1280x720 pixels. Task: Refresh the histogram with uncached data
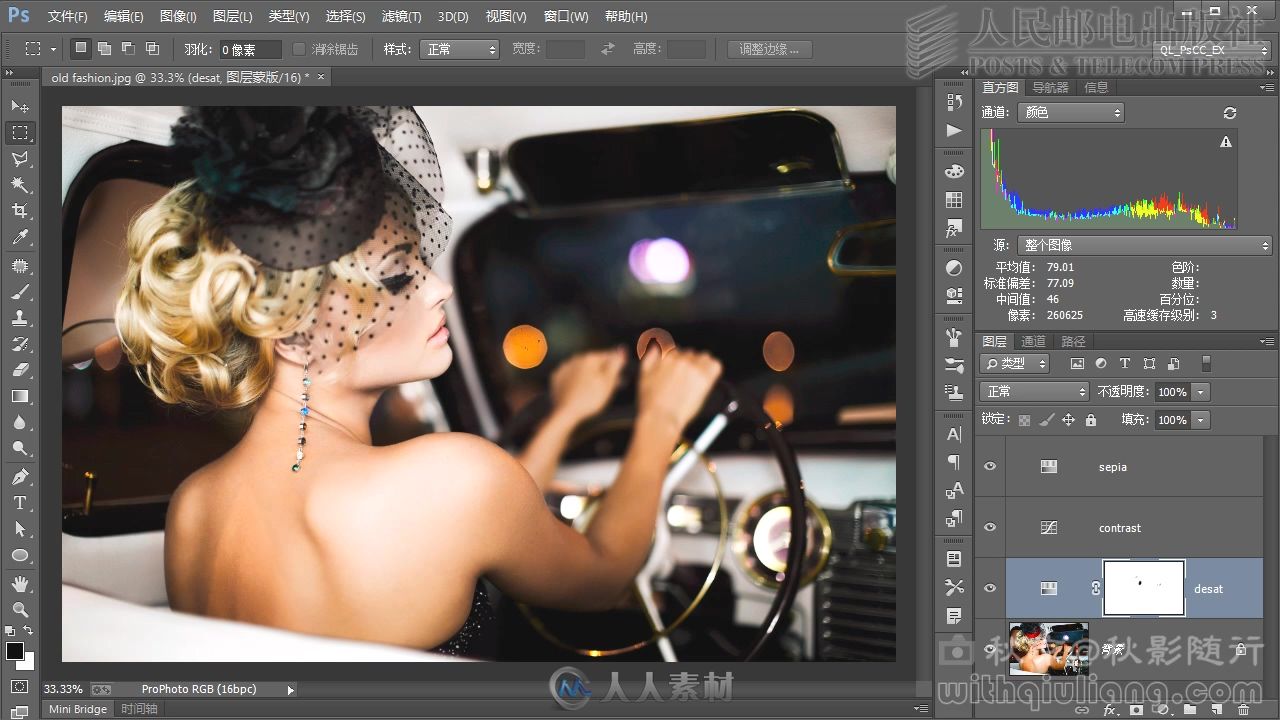pyautogui.click(x=1230, y=113)
